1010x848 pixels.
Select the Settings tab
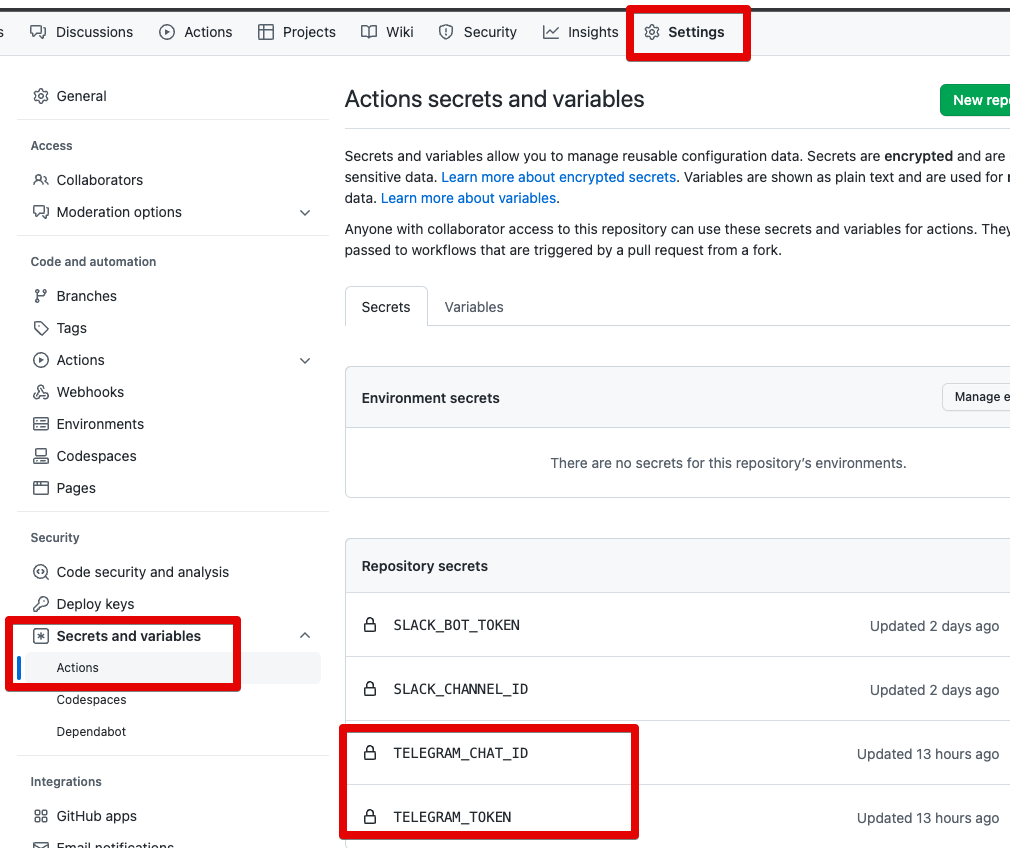click(684, 32)
